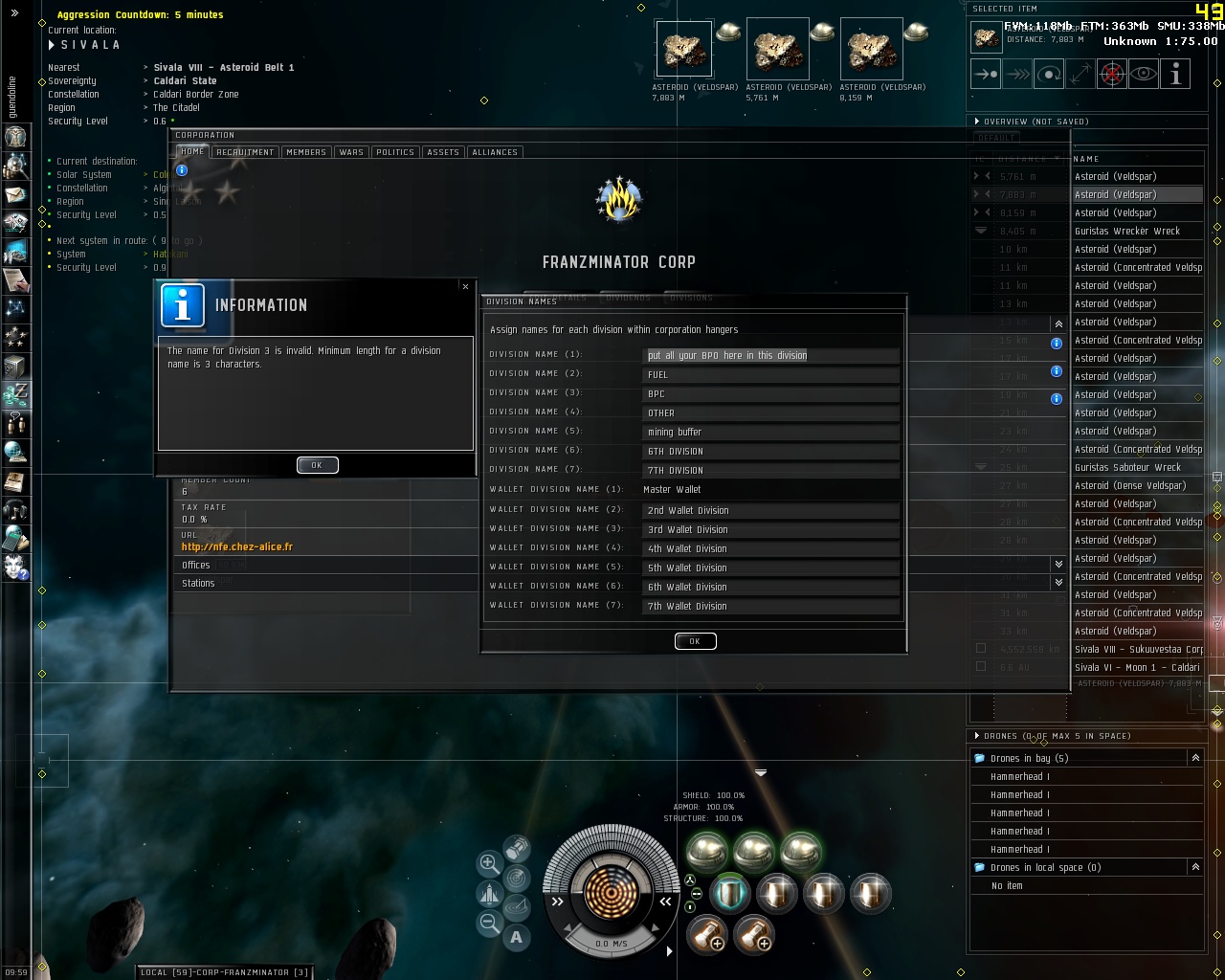Collapse the corporation details with the up arrow

pos(1058,324)
